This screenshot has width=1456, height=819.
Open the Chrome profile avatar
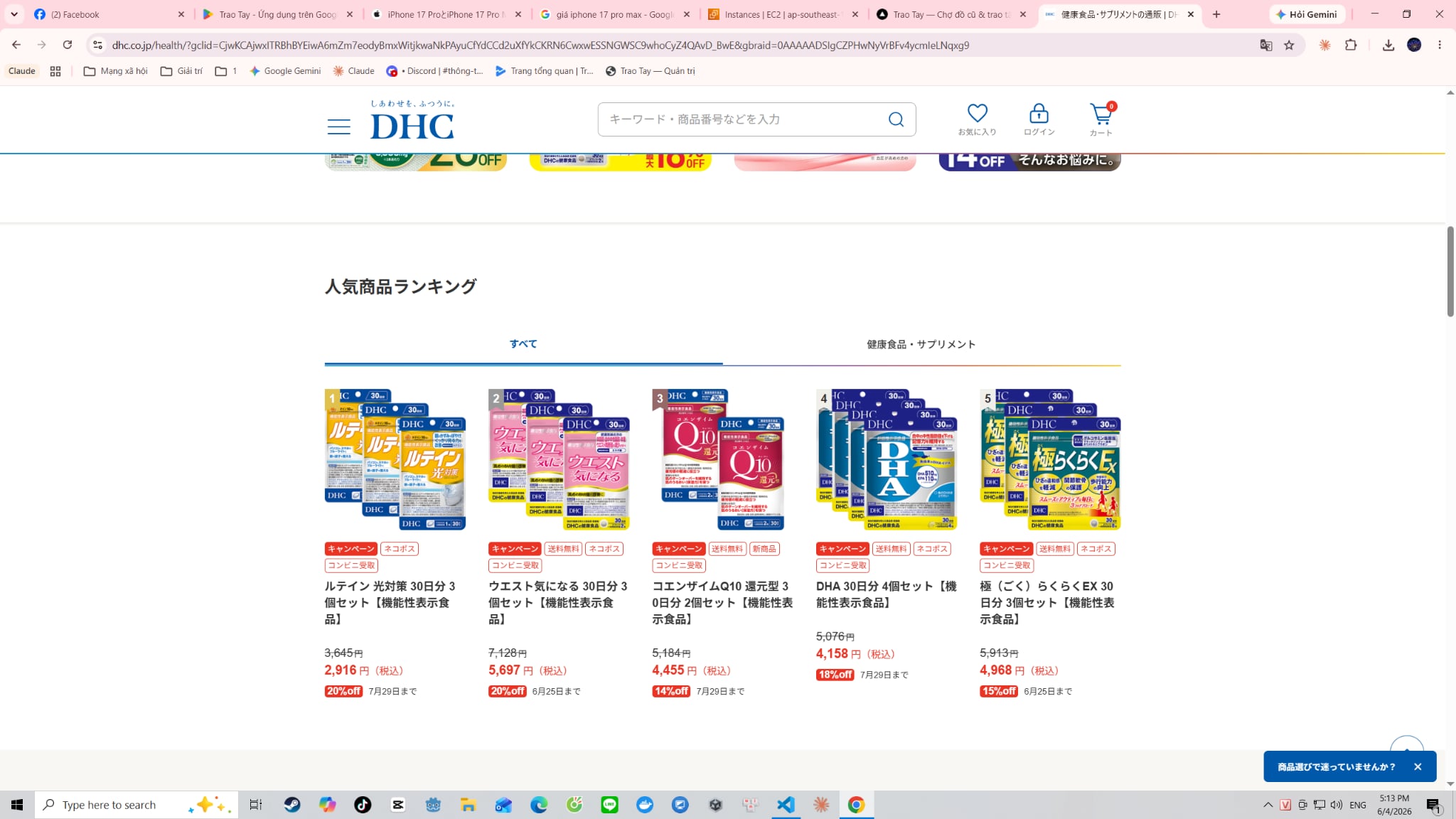coord(1414,45)
